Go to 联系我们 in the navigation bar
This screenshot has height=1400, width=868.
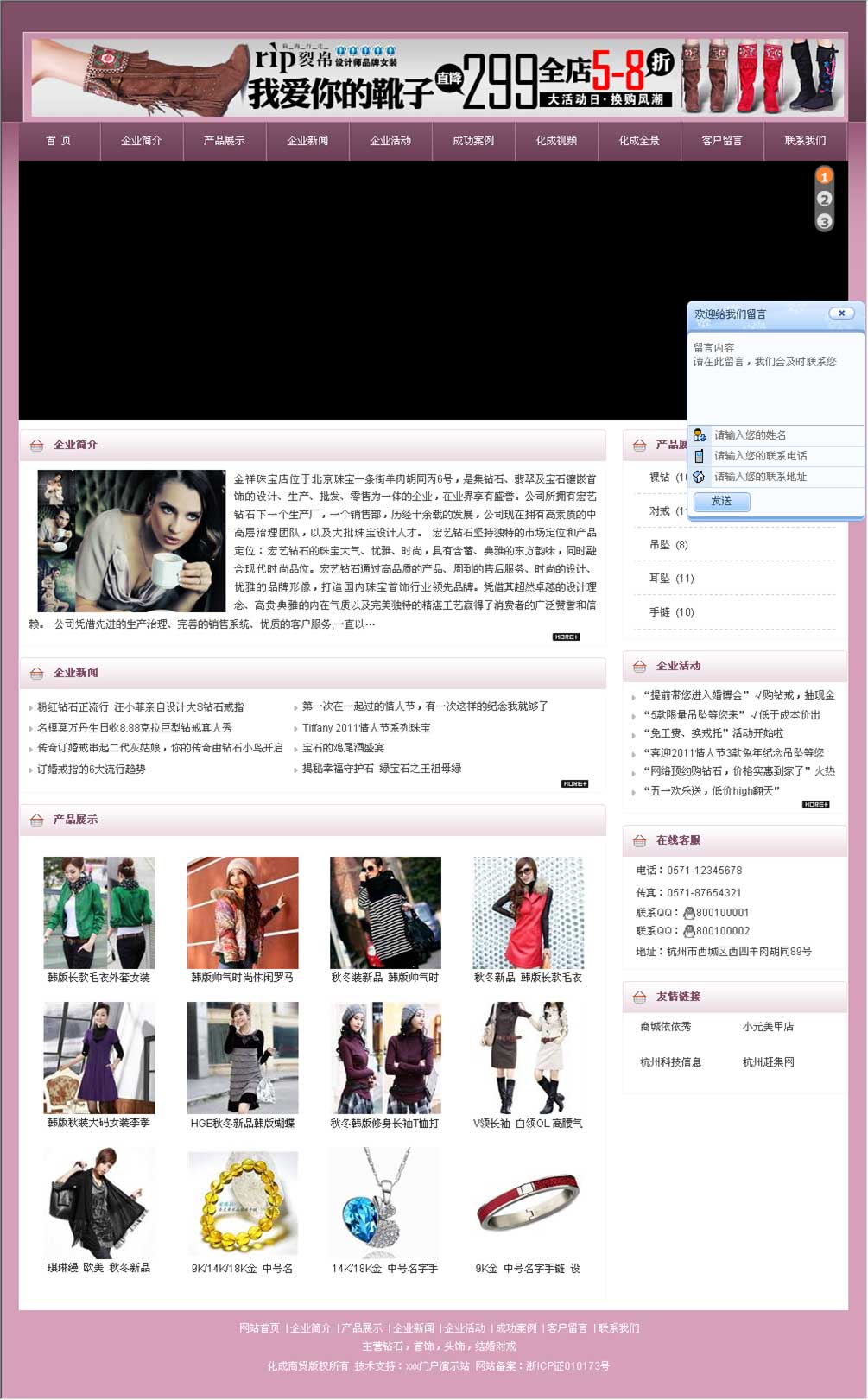(x=805, y=141)
